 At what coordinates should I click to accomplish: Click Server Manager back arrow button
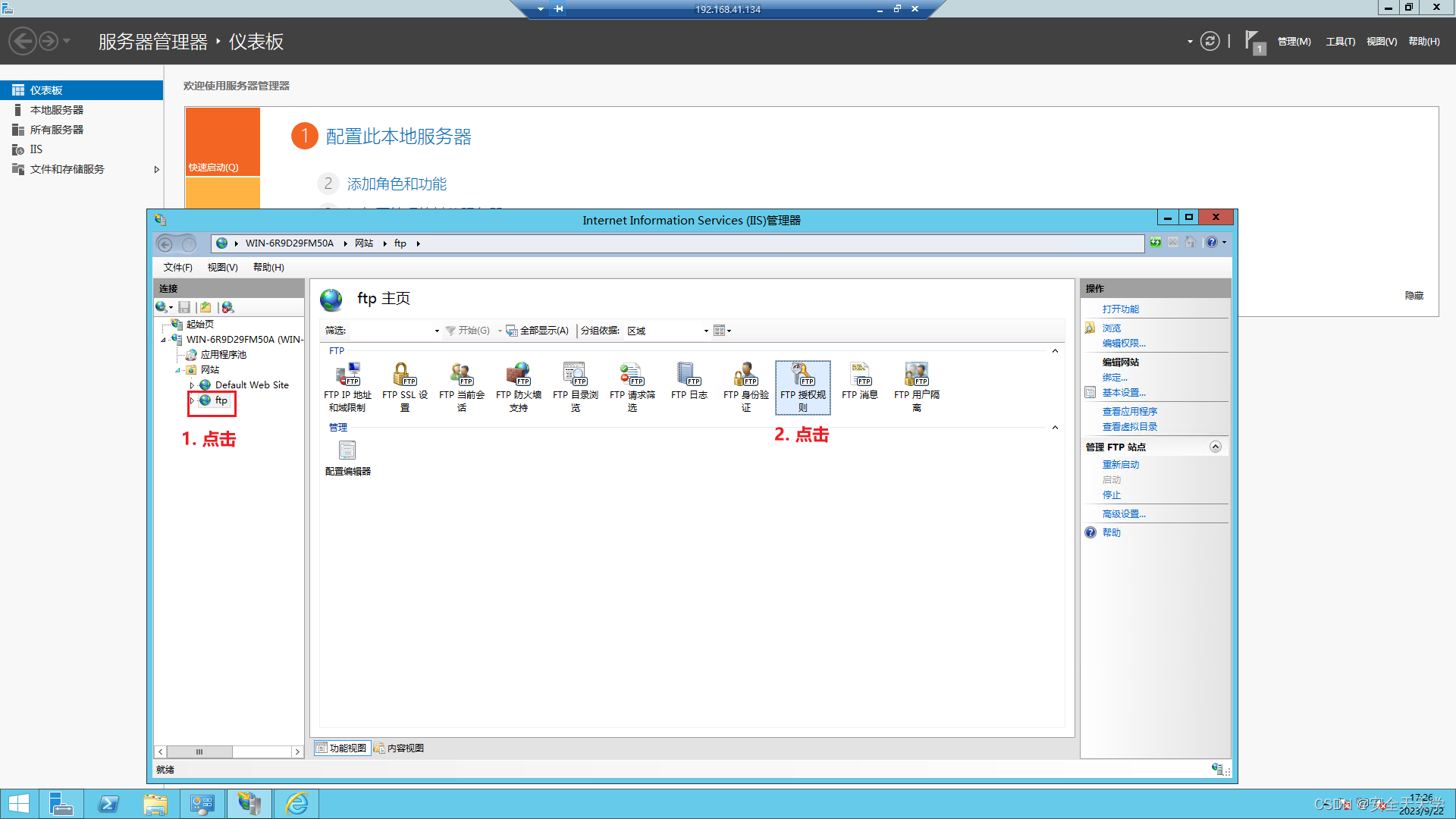[23, 41]
